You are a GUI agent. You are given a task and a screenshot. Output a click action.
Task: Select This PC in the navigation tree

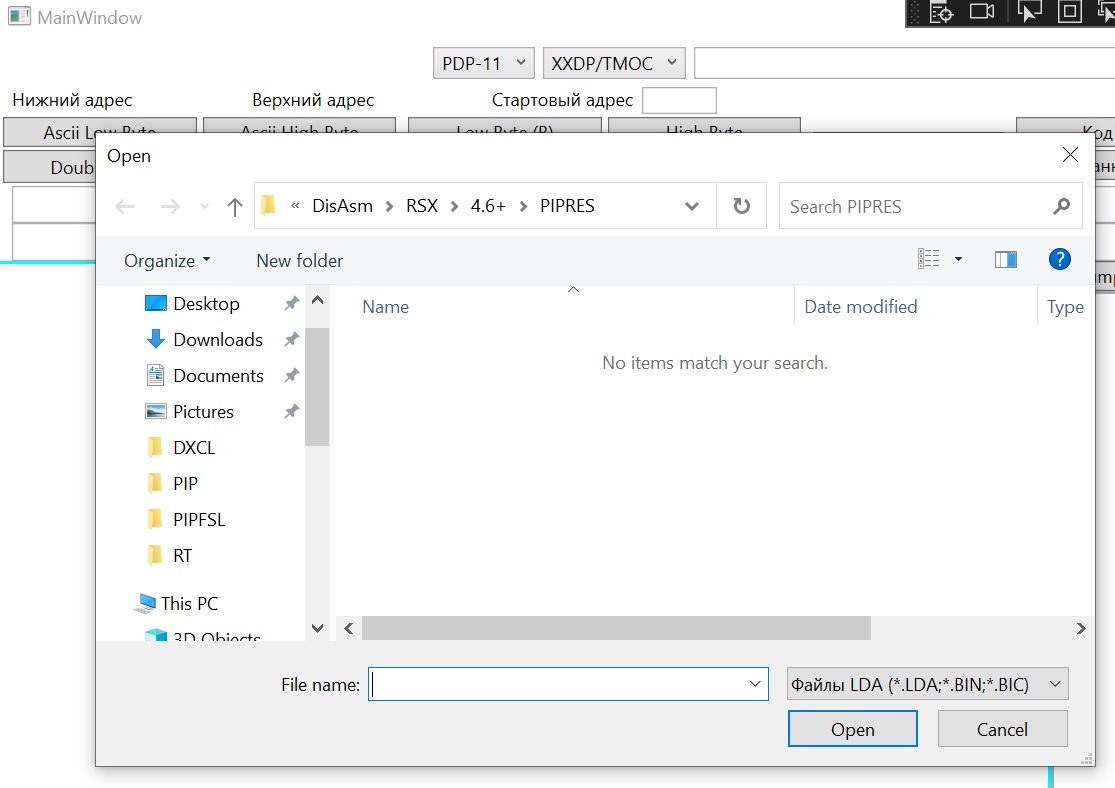189,604
